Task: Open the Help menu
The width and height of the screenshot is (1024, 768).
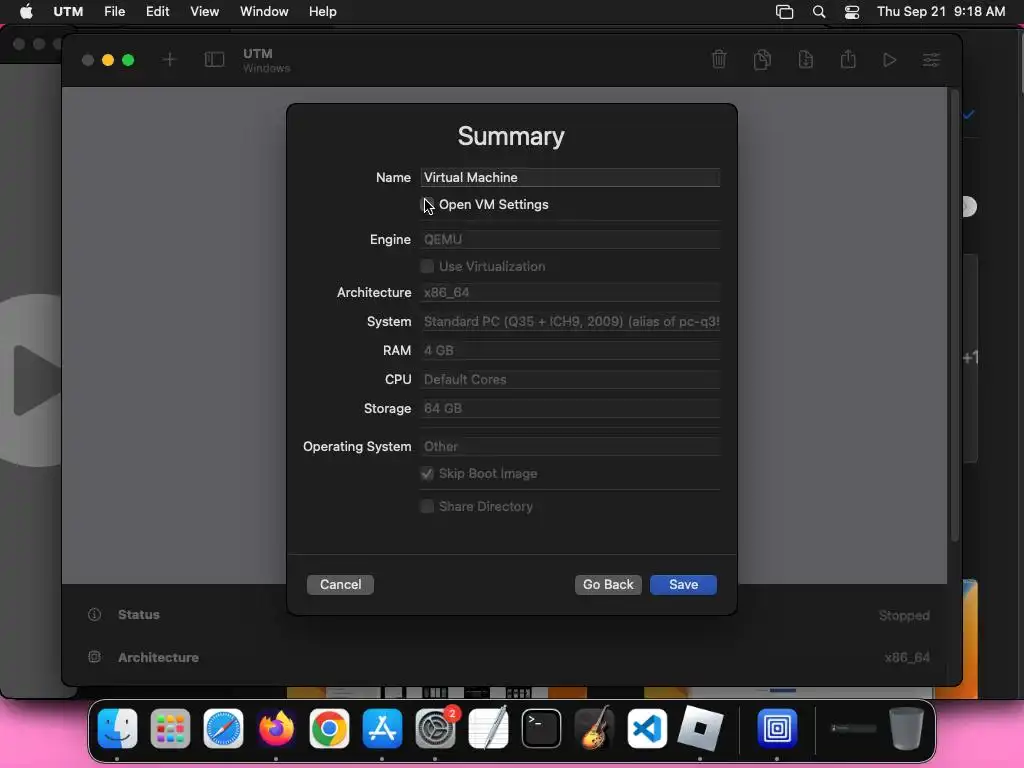Action: point(323,12)
